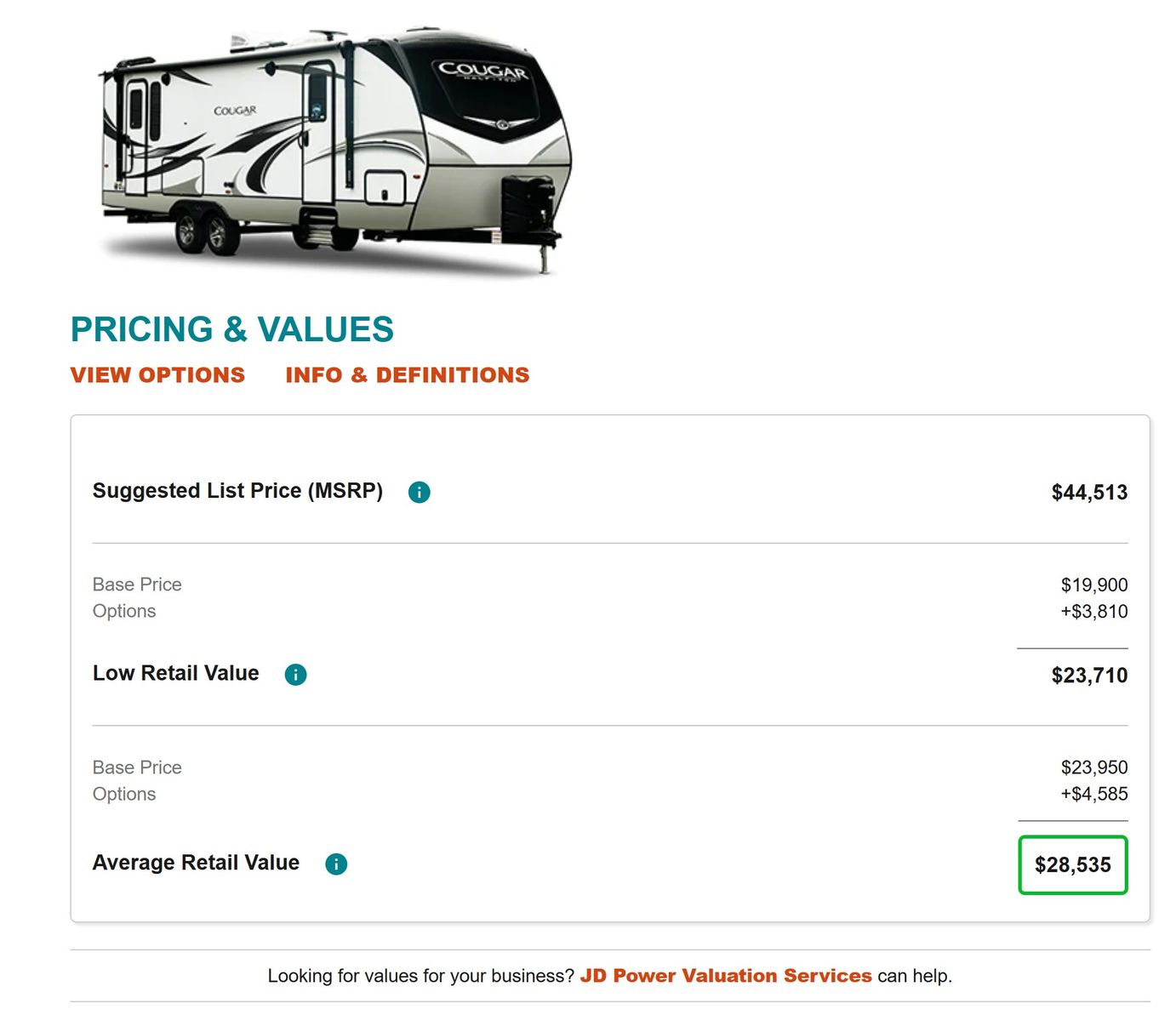Click the Suggested List Price (MSRP) label
This screenshot has height=1021, width=1176.
tap(237, 491)
